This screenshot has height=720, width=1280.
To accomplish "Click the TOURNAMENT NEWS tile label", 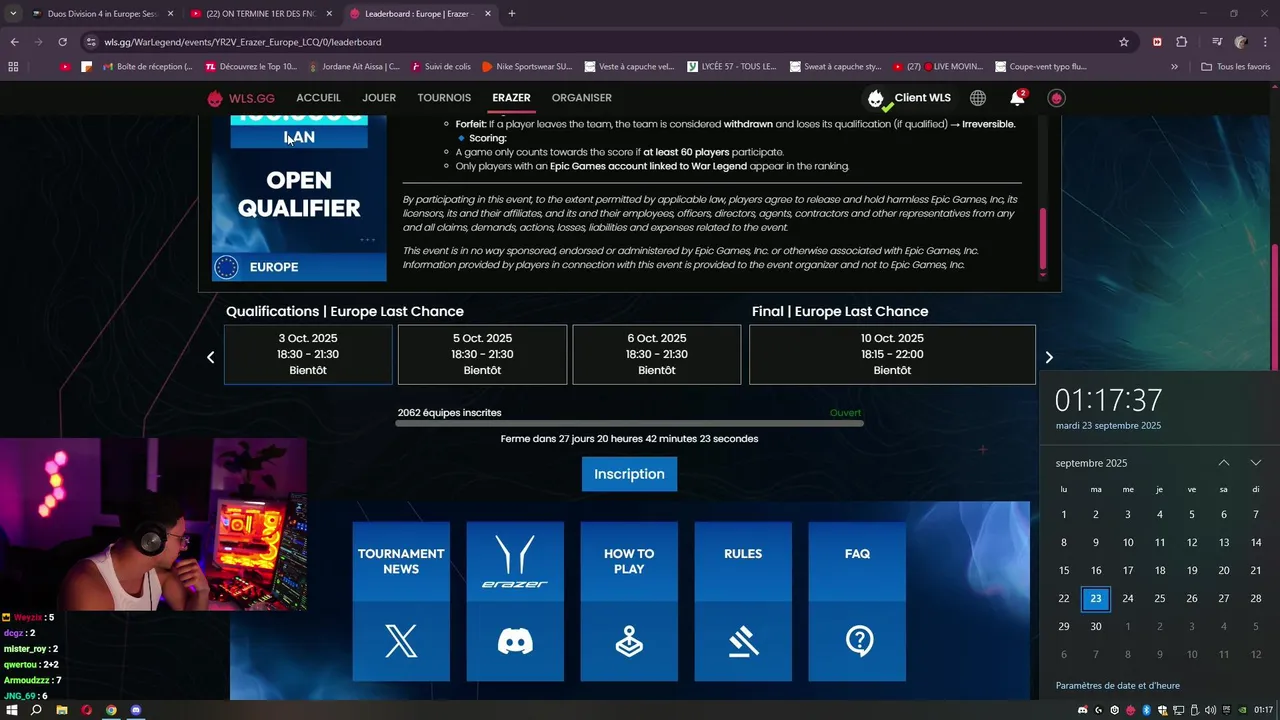I will coord(401,561).
